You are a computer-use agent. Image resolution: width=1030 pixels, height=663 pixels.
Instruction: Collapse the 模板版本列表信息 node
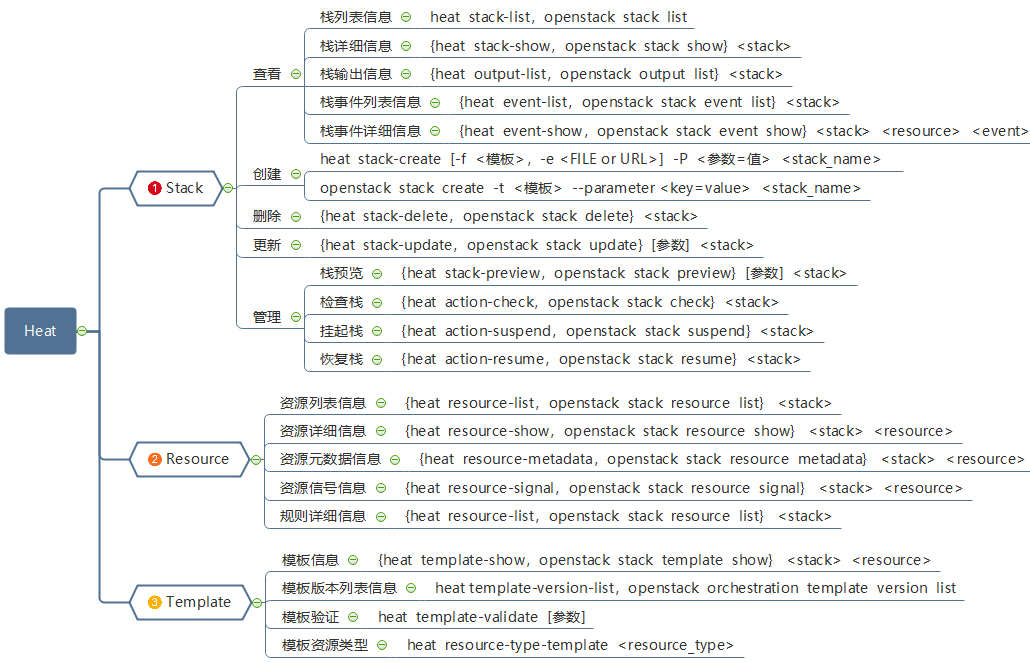coord(411,588)
